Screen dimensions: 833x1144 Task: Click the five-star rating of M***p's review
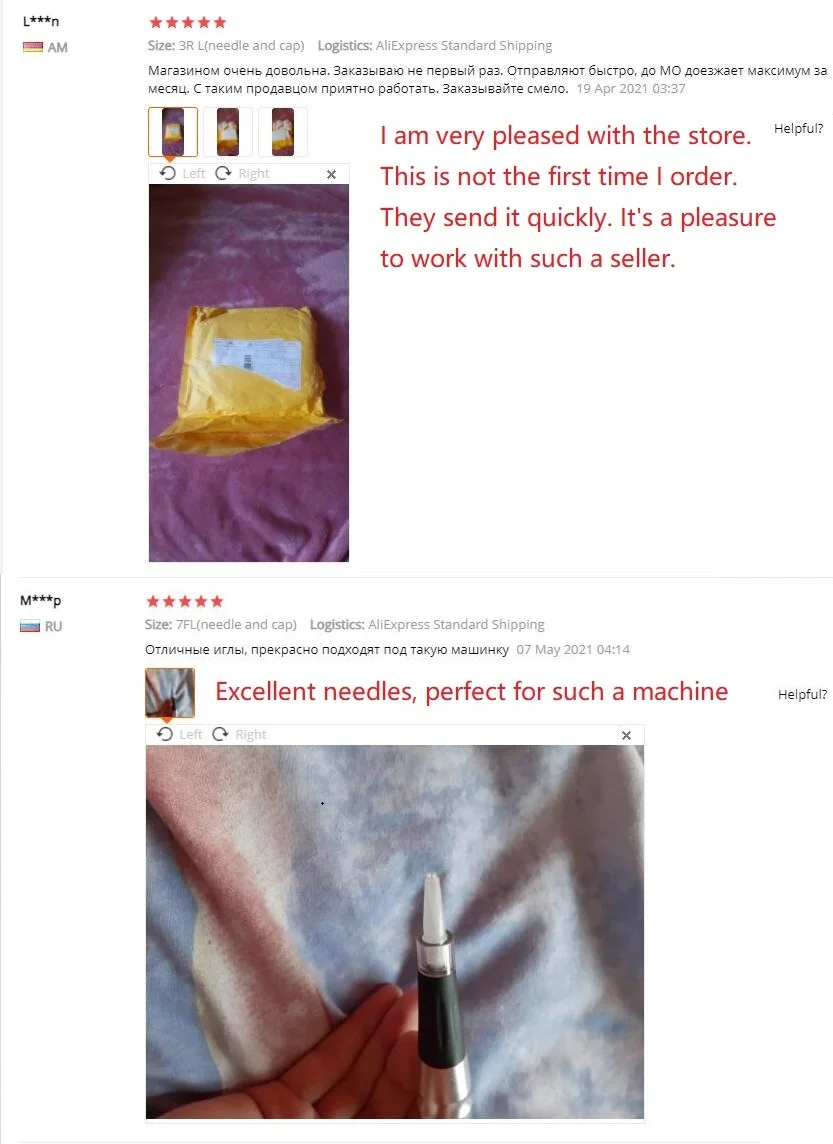point(185,601)
